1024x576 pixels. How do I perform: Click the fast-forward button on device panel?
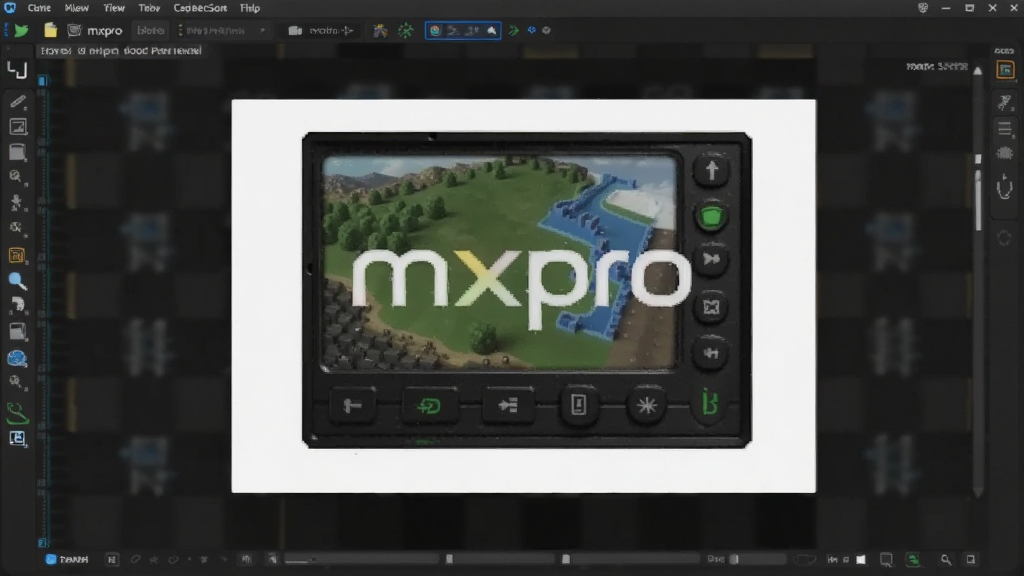click(711, 260)
